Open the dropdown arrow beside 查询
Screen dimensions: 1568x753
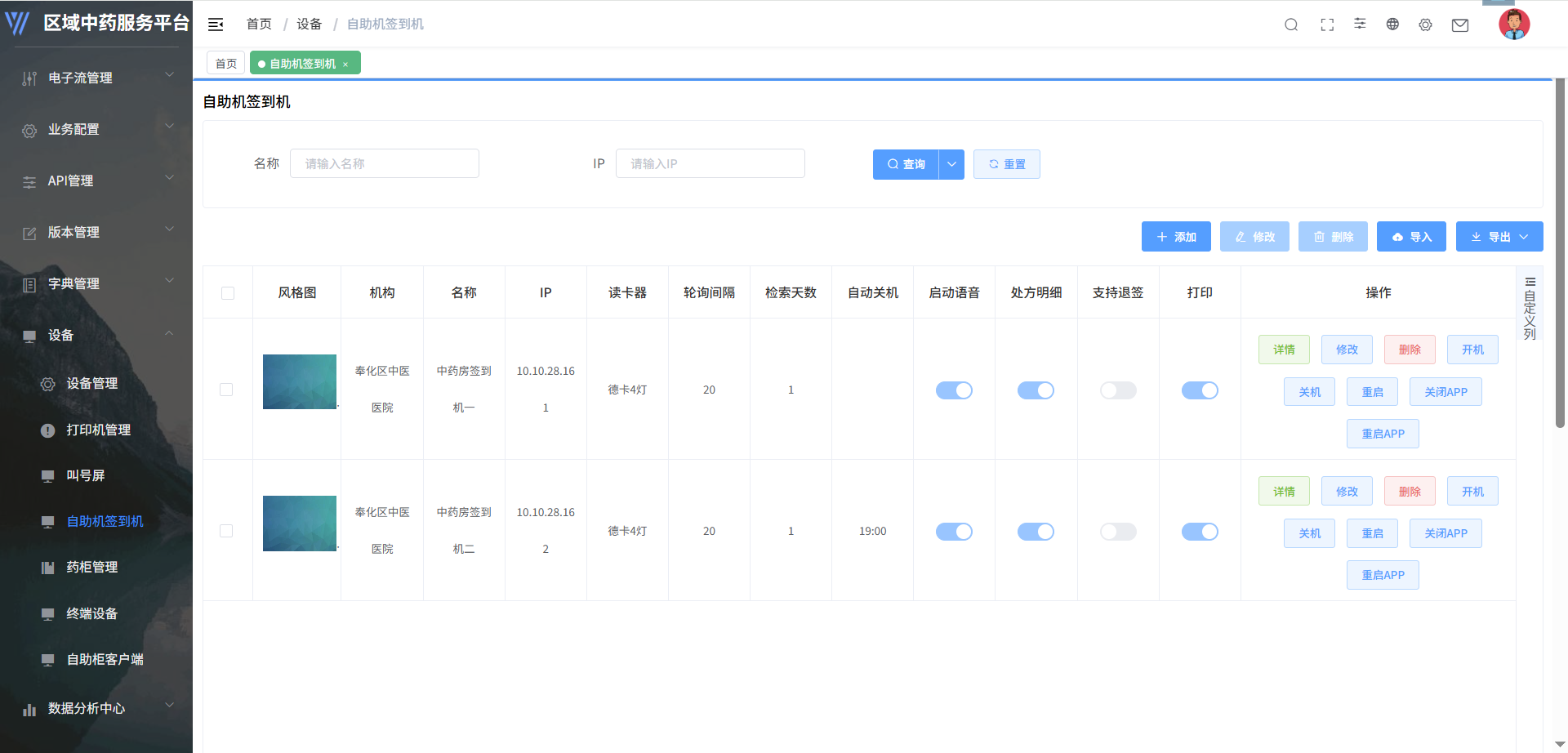(951, 164)
